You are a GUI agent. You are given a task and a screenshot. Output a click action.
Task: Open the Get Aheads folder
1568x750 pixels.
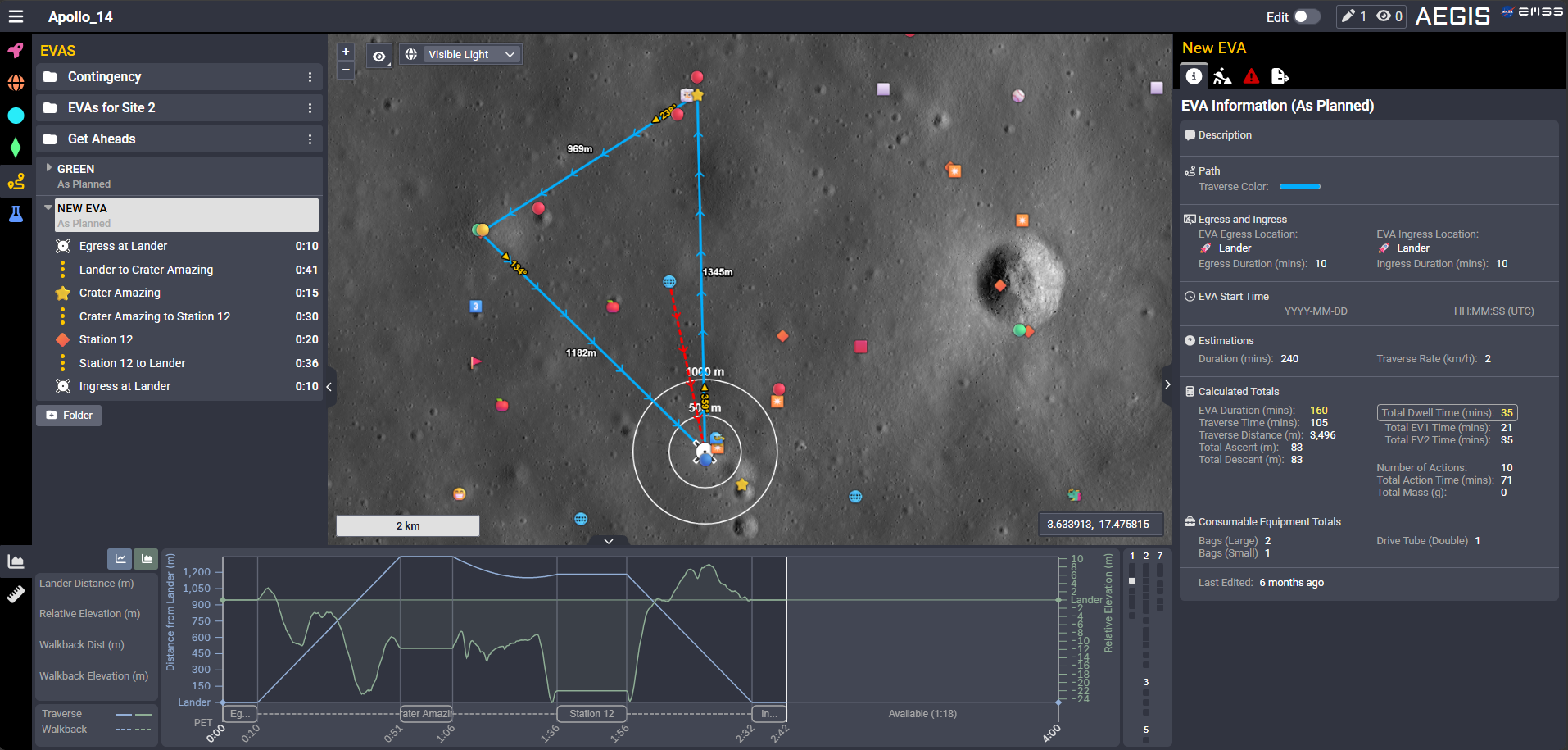coord(179,139)
